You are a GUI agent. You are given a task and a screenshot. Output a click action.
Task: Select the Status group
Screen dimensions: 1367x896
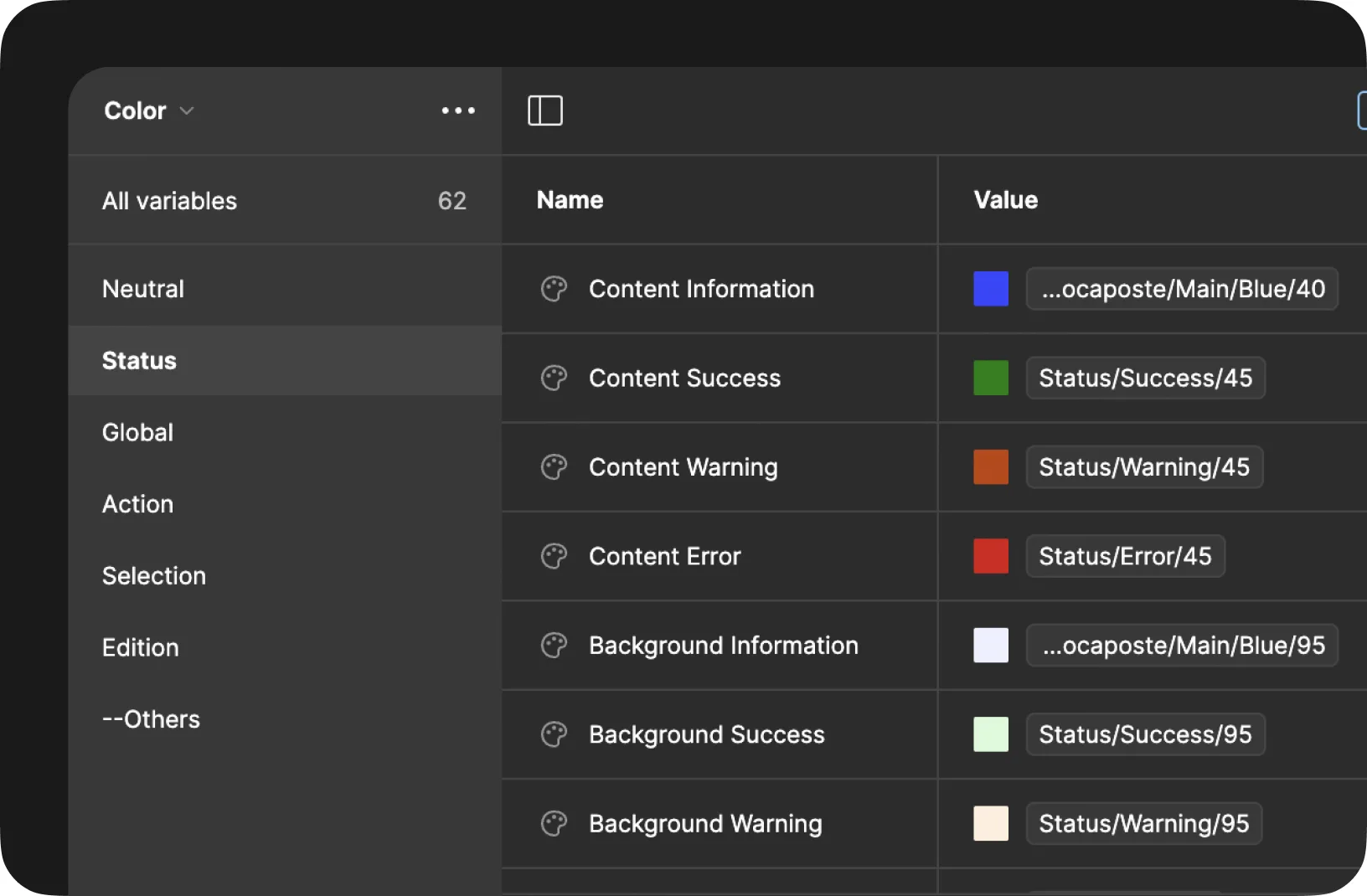(285, 361)
